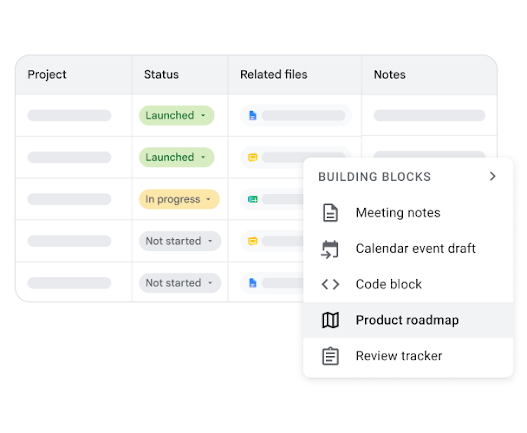The width and height of the screenshot is (527, 433).
Task: Click the green file icon in In progress row
Action: pyautogui.click(x=252, y=199)
